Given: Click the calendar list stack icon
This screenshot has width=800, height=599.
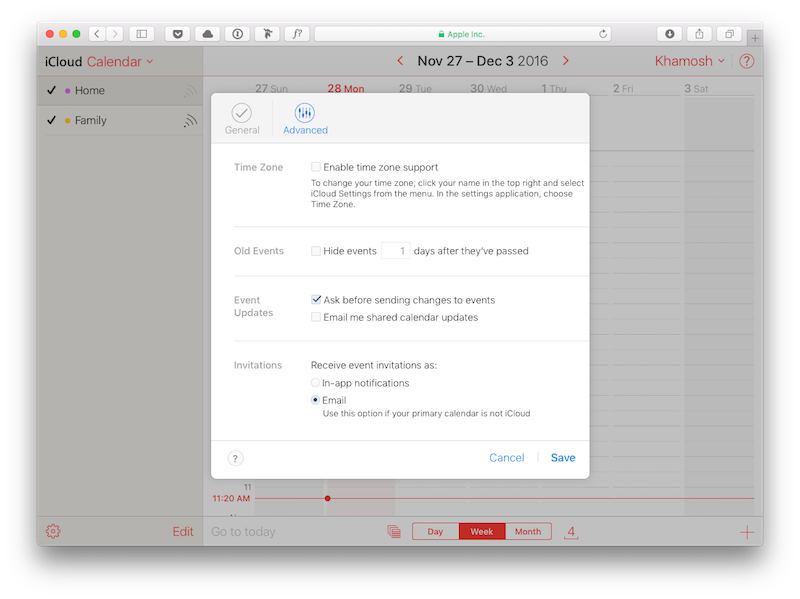Looking at the screenshot, I should 394,532.
